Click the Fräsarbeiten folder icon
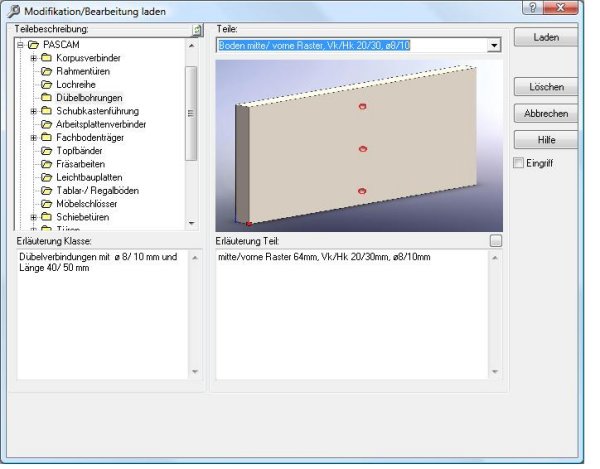 (47, 164)
